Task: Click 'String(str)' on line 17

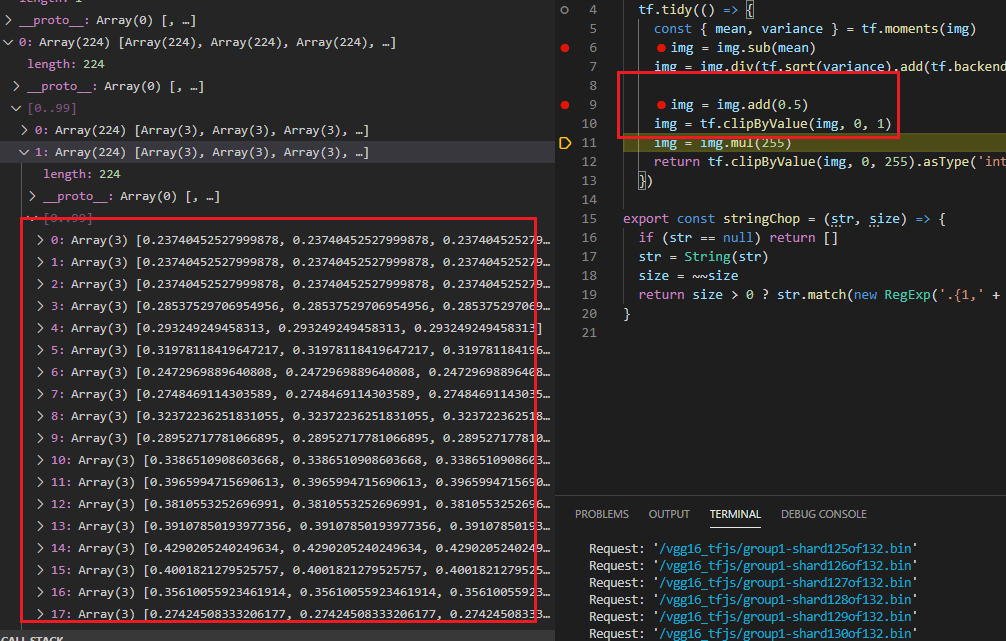Action: coord(726,257)
